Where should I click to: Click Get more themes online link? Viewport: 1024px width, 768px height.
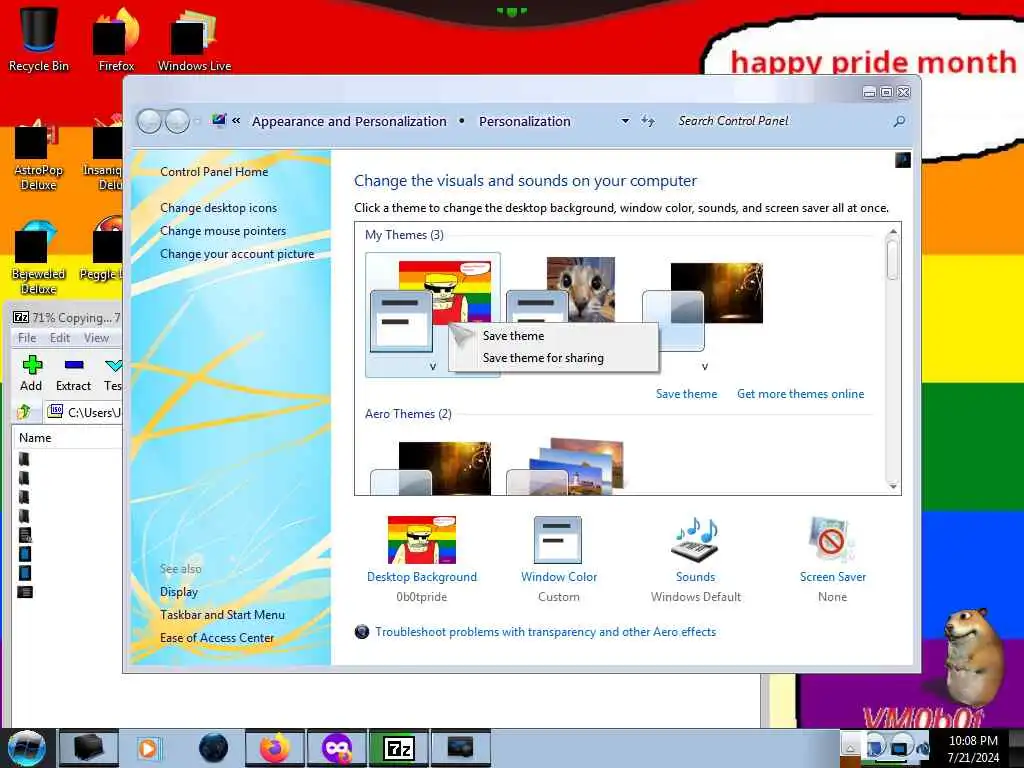[801, 394]
